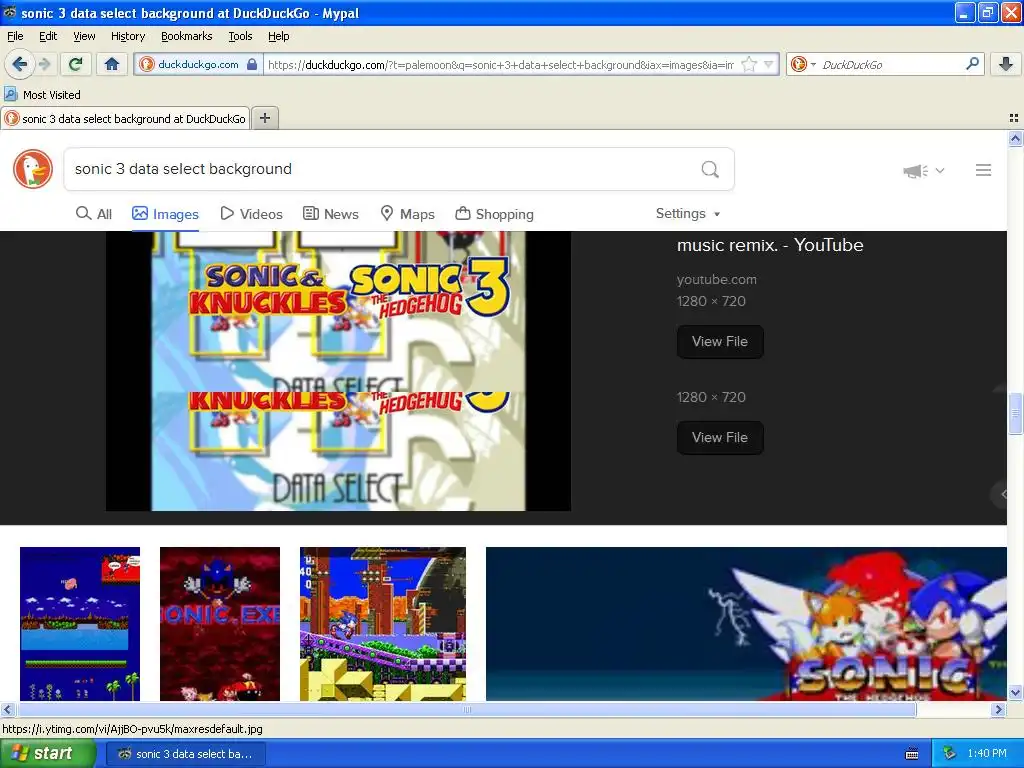Click the Forward navigation arrow
This screenshot has height=768, width=1024.
pos(44,64)
